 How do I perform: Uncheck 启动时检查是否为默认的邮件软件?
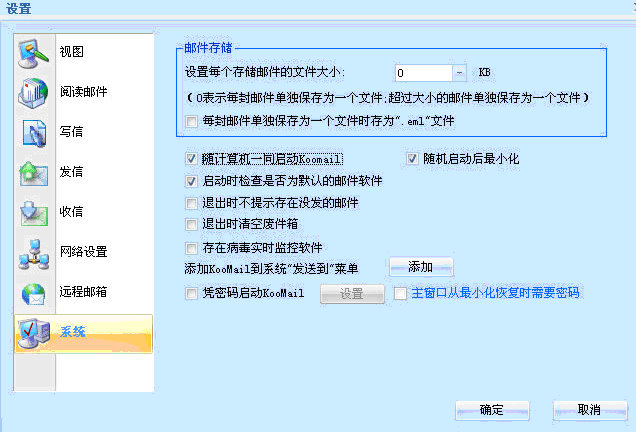192,181
